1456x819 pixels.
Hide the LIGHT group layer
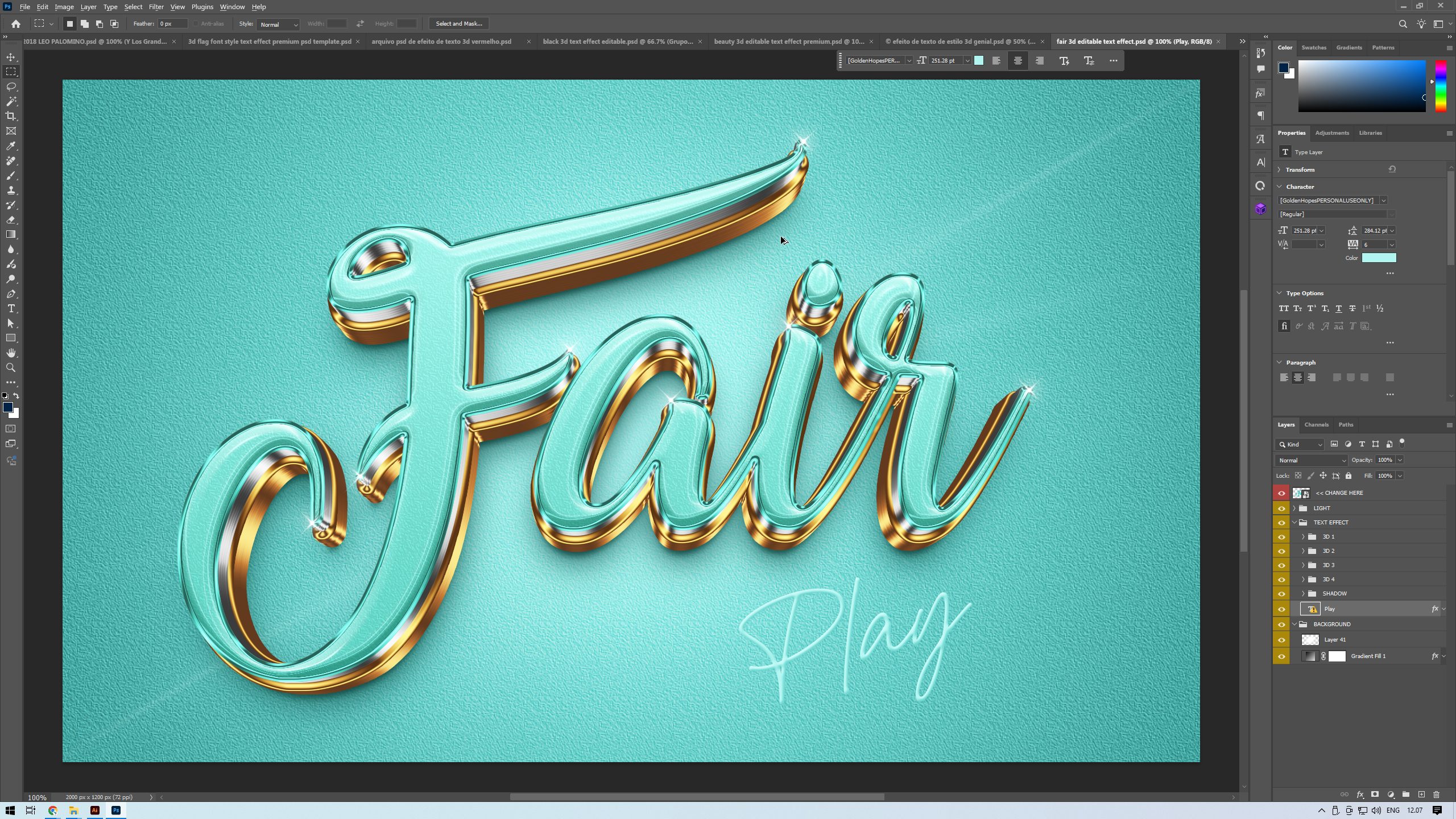pos(1281,508)
